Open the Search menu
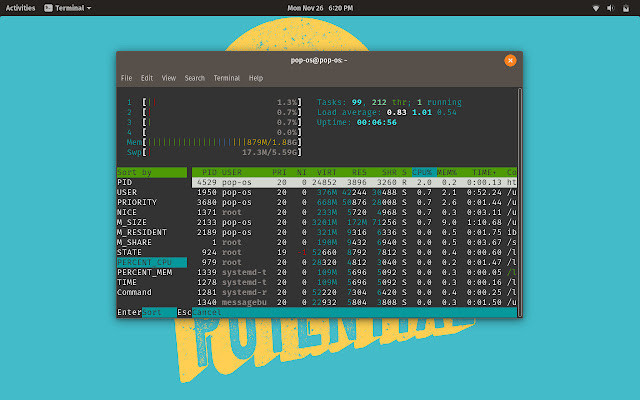 tap(194, 78)
